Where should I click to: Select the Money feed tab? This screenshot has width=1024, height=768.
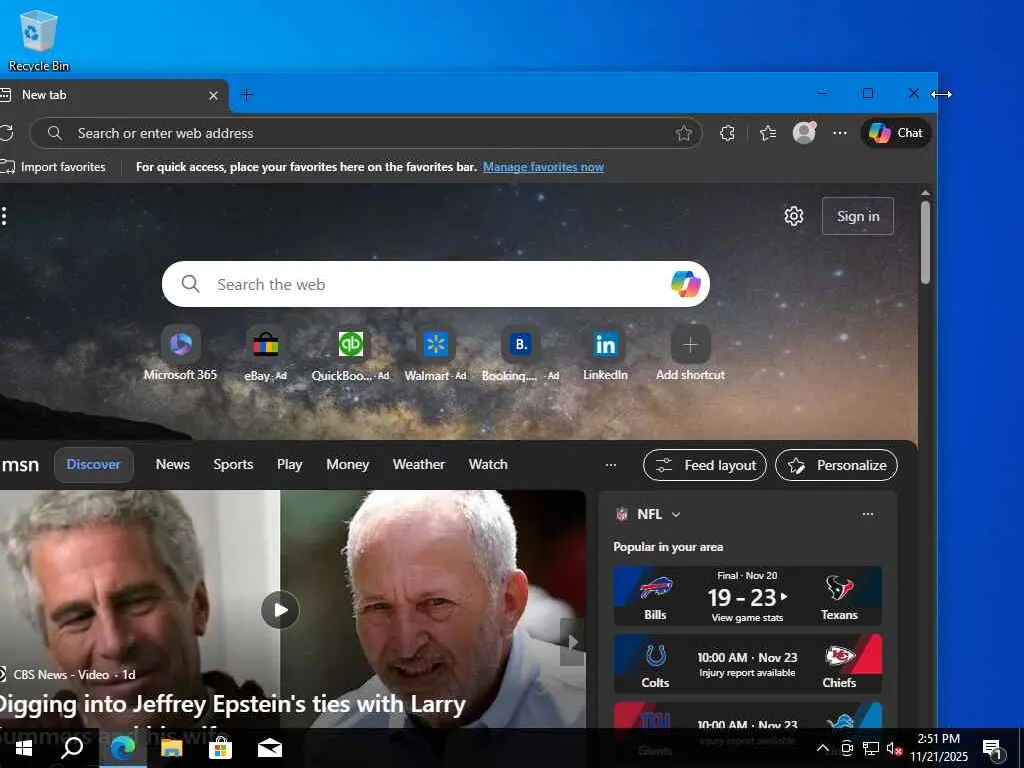click(347, 465)
